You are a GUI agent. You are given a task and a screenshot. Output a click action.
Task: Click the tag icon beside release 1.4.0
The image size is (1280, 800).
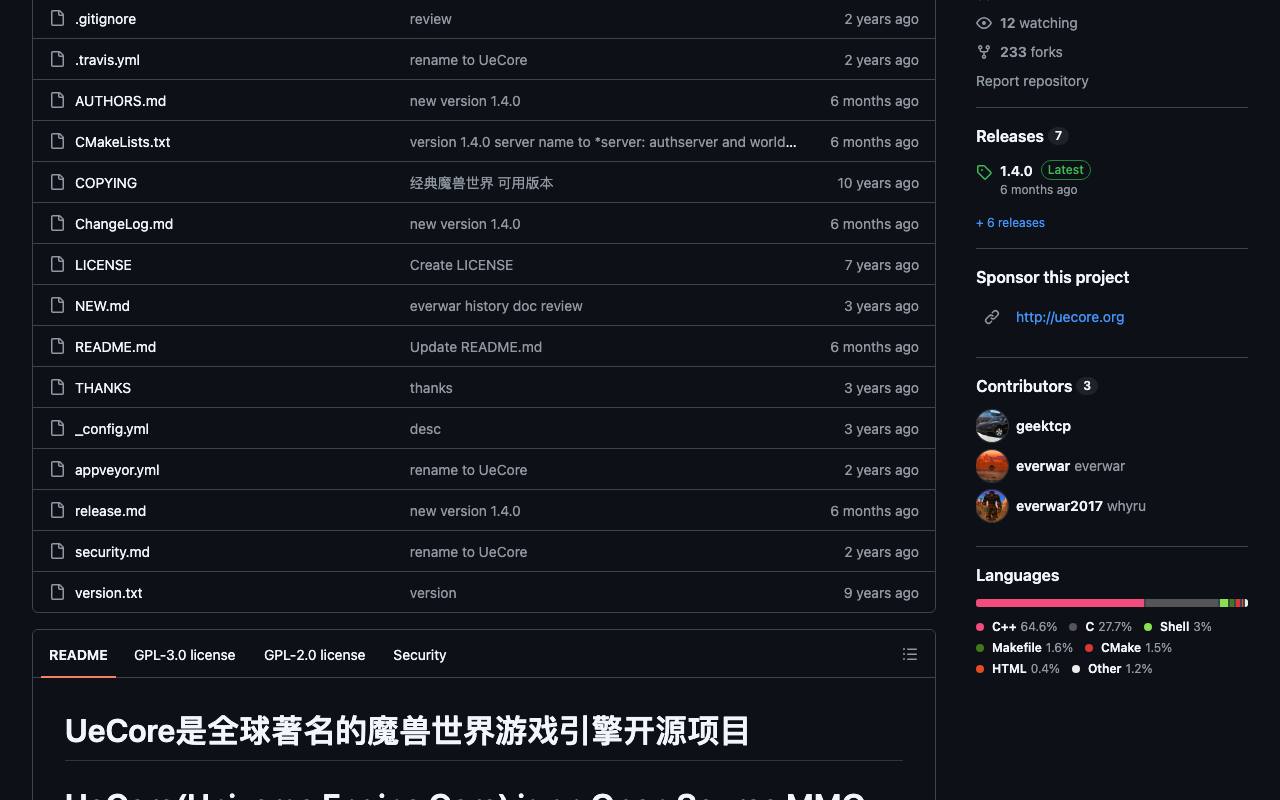[984, 172]
